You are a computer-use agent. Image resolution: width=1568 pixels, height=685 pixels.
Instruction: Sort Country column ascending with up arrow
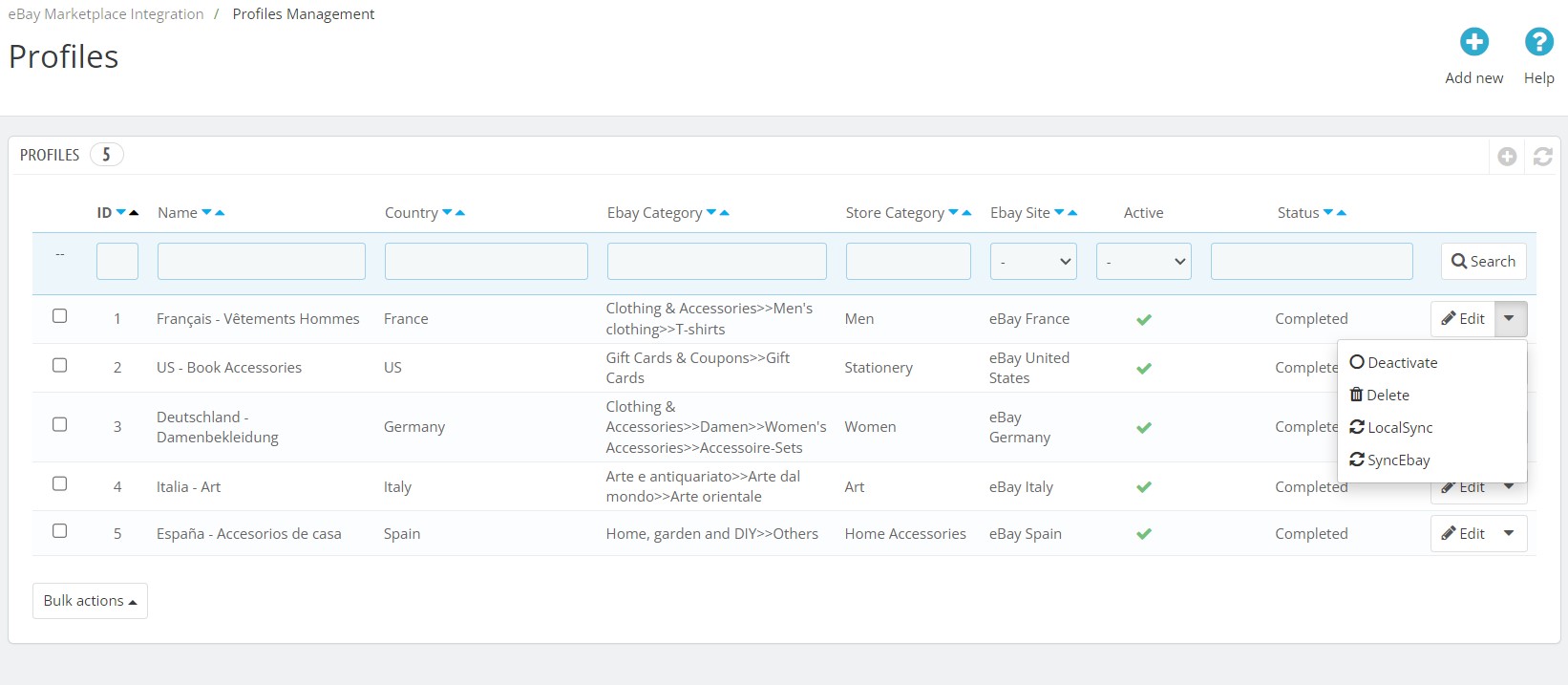coord(460,213)
